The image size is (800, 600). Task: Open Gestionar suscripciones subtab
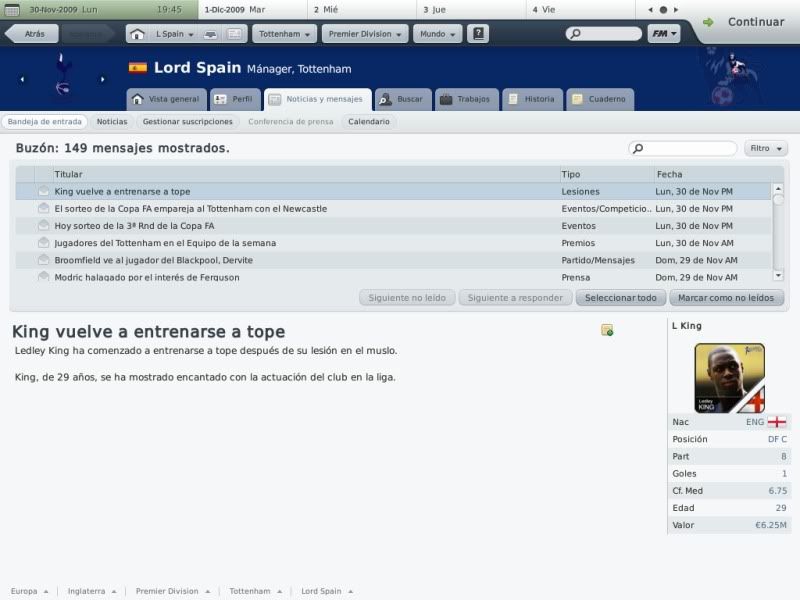(x=187, y=122)
